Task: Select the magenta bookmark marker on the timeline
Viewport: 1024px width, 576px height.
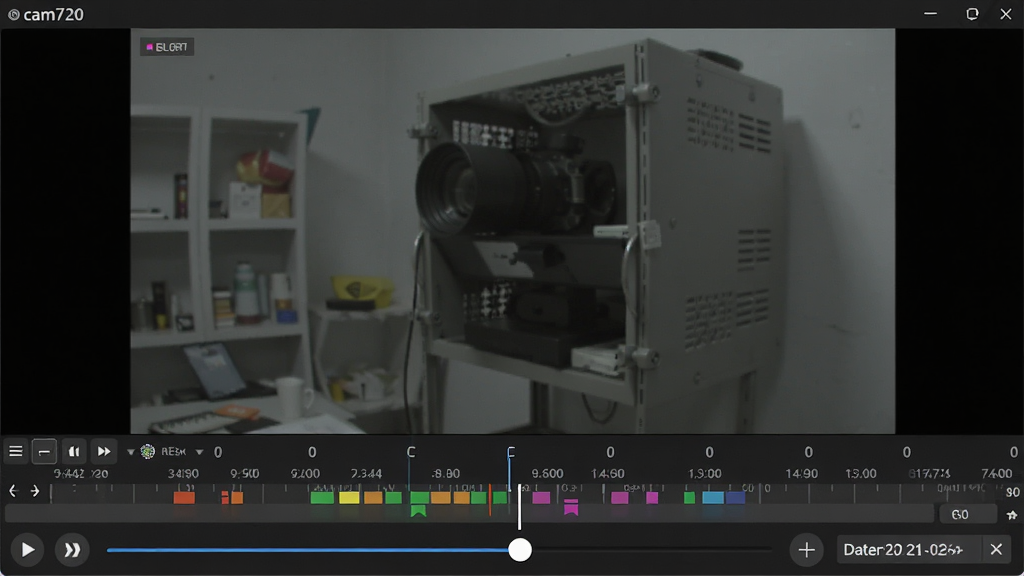Action: (571, 507)
